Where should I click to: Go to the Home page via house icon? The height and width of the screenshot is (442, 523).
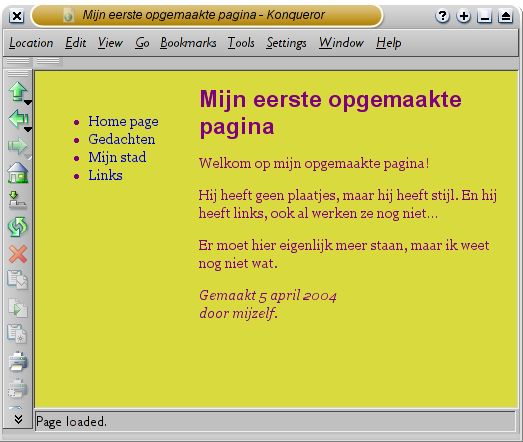(18, 173)
